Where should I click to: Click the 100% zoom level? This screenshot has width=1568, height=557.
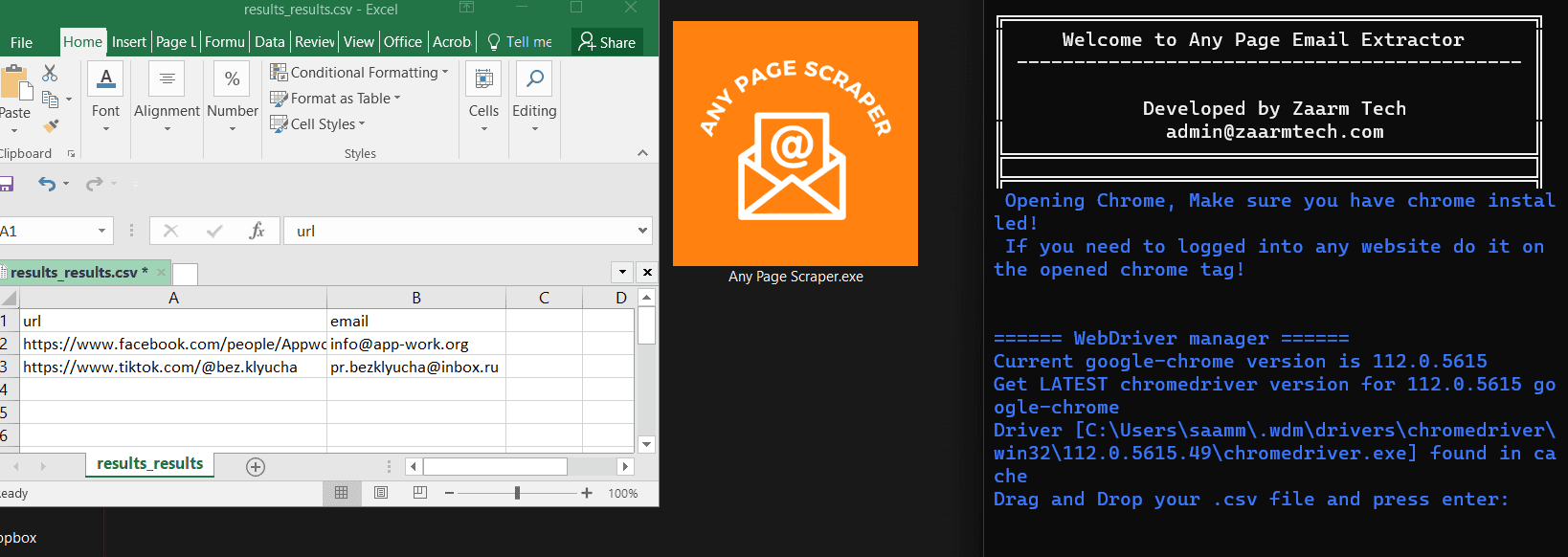point(623,494)
